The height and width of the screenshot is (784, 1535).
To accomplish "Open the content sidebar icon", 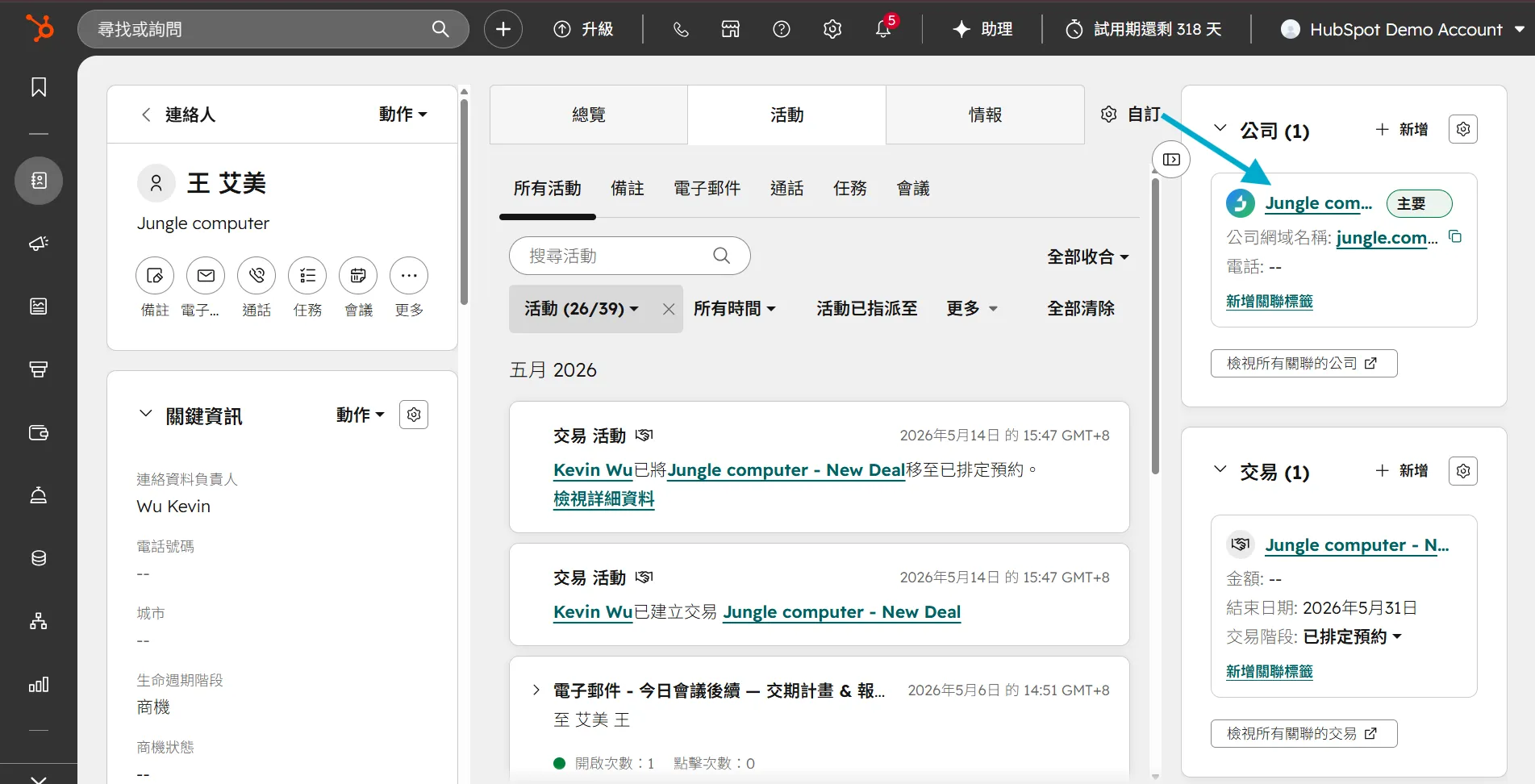I will 39,307.
